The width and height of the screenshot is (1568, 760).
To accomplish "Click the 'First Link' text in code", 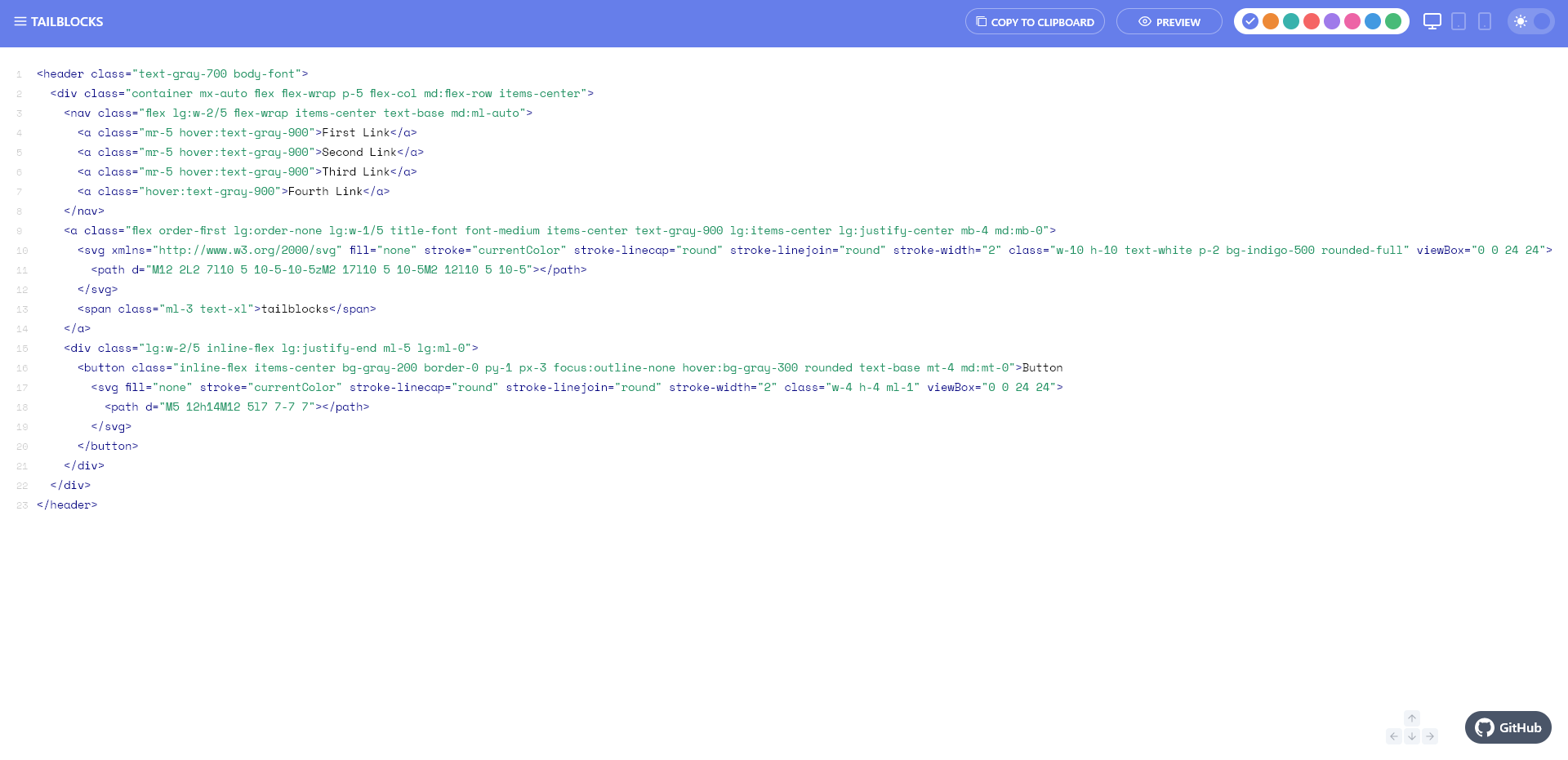I will 356,132.
